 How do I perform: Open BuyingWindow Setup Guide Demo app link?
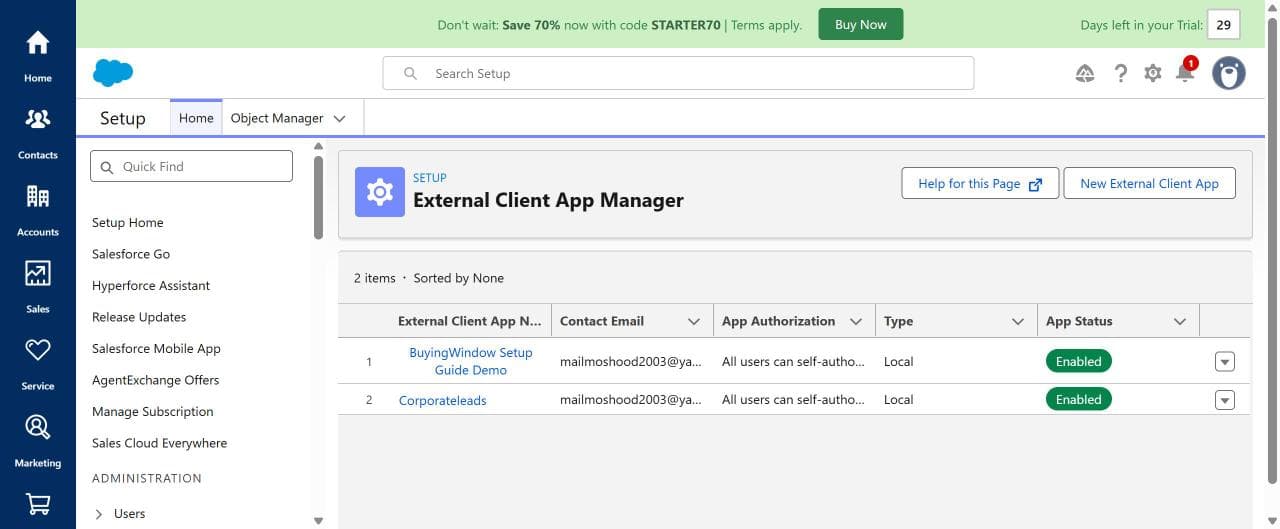(471, 361)
